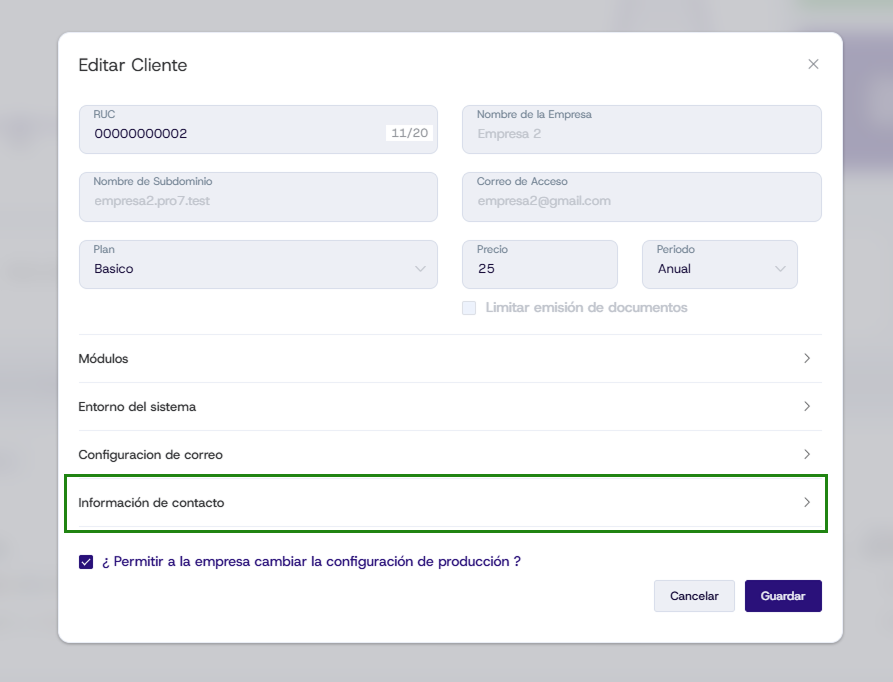The height and width of the screenshot is (682, 893).
Task: Click the chevron on the Módulos row
Action: coord(806,358)
